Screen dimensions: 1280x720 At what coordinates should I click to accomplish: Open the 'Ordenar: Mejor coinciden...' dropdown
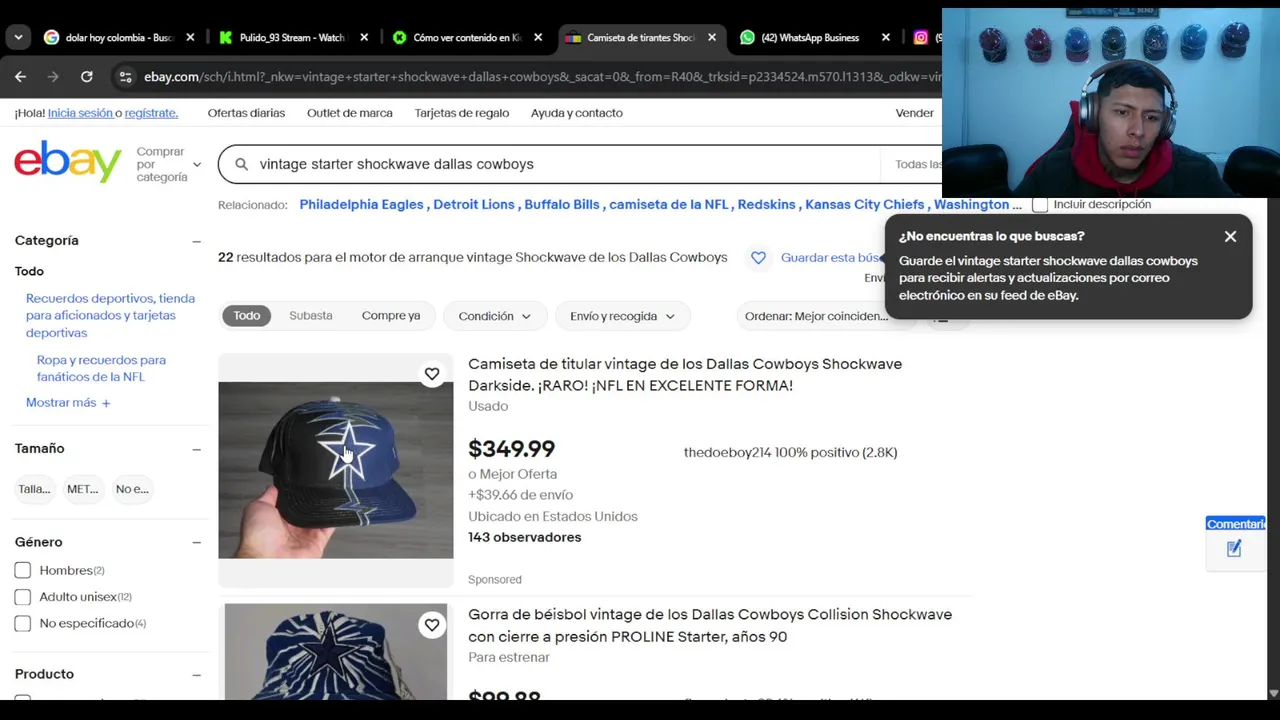click(x=826, y=316)
